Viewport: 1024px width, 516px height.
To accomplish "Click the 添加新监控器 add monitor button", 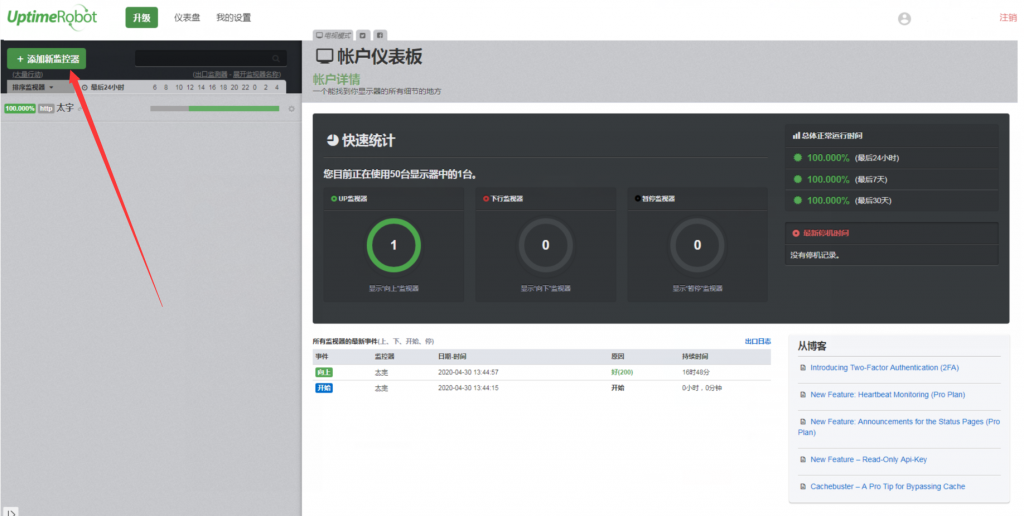I will [46, 59].
